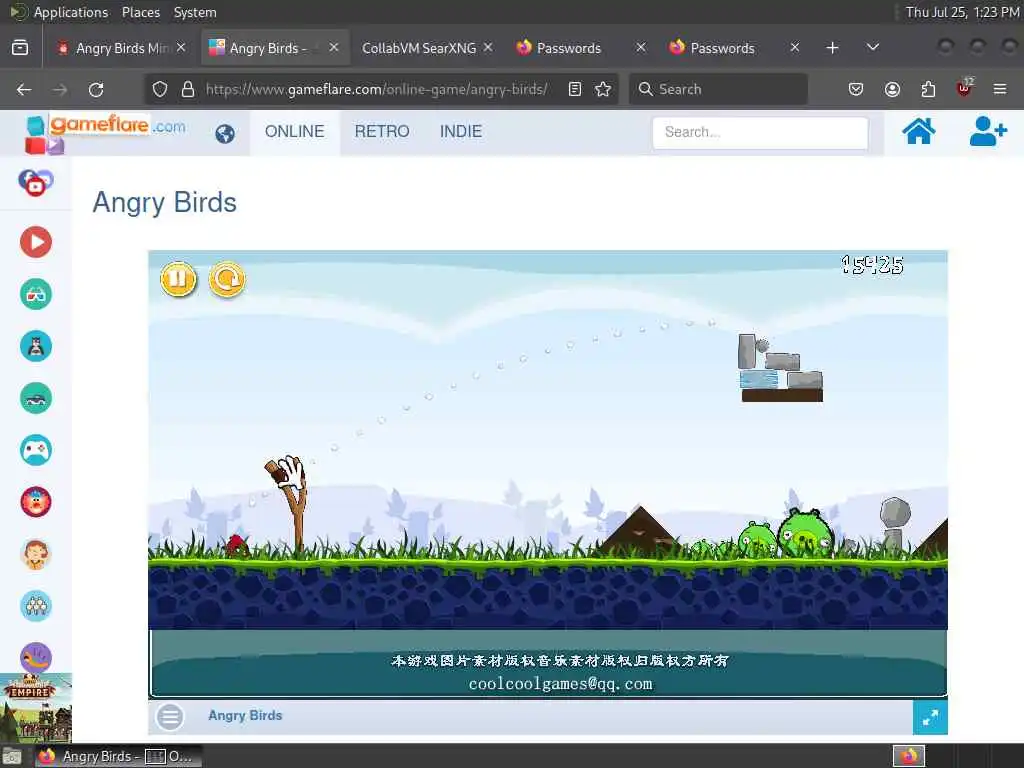Open the monkey face category in sidebar

coord(36,554)
